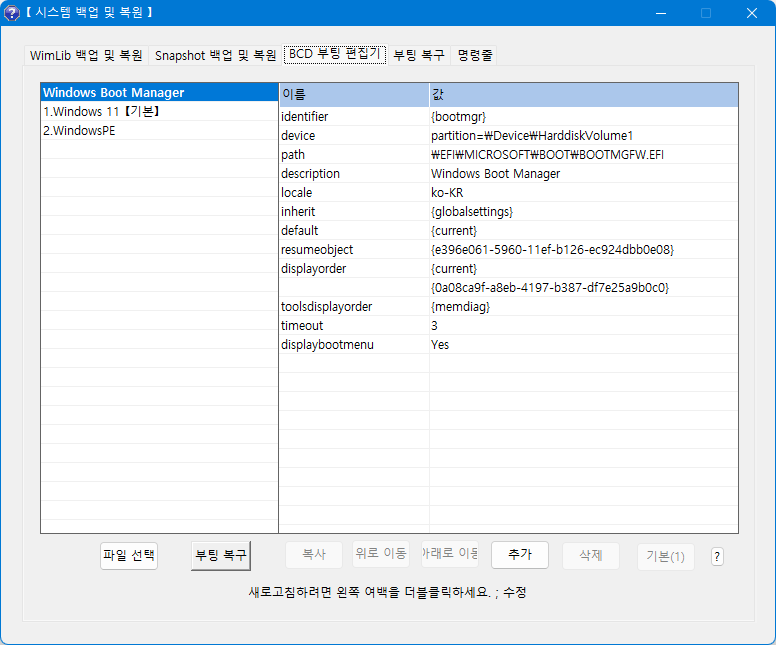This screenshot has height=645, width=776.
Task: Click the partition=\Device\HarddiskVolume1 value
Action: tap(532, 136)
